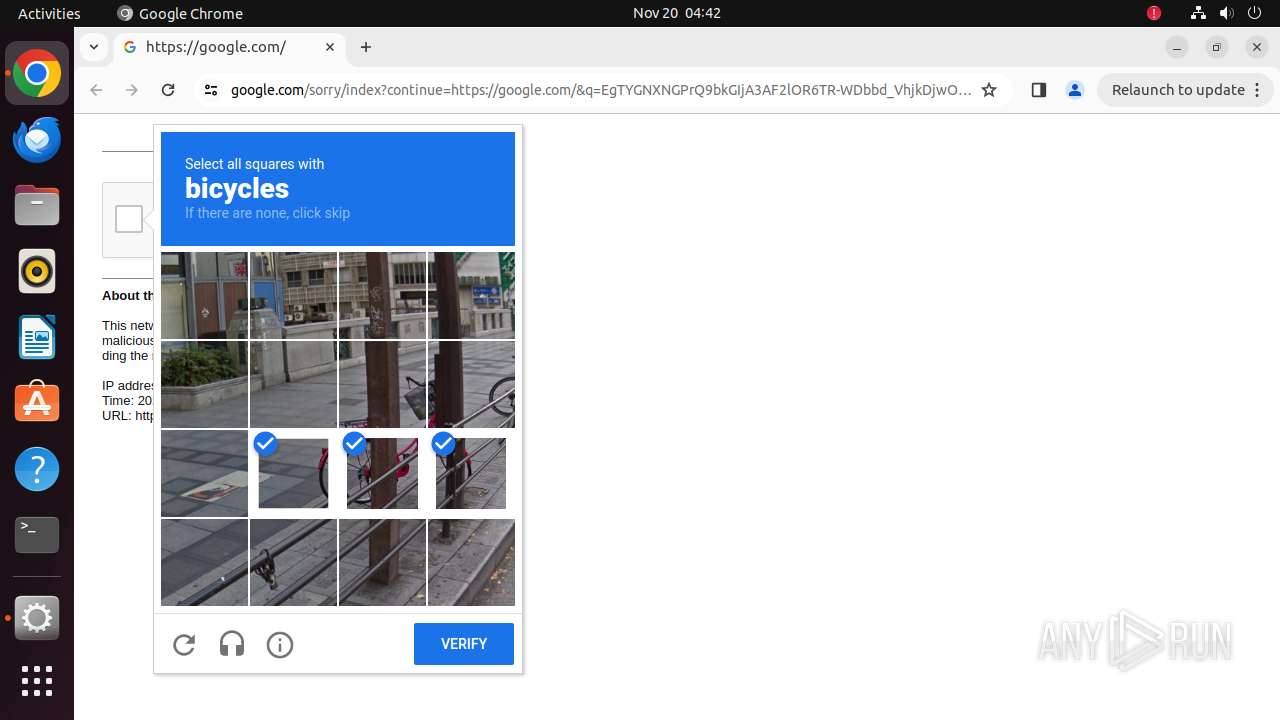This screenshot has height=720, width=1280.
Task: Open Activities overview
Action: [x=49, y=13]
